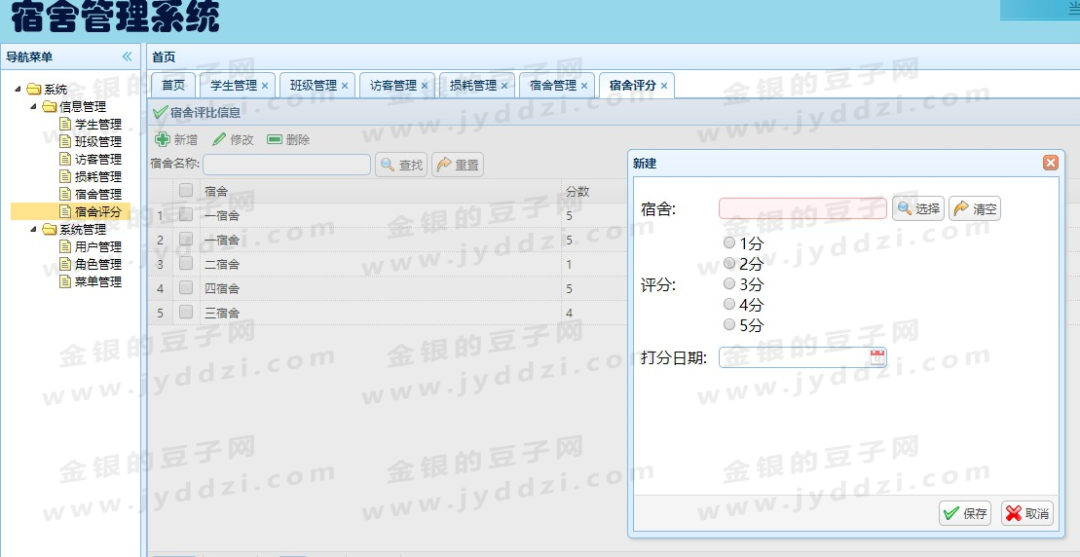The image size is (1080, 557).
Task: Save the new rating with 保存
Action: [965, 513]
